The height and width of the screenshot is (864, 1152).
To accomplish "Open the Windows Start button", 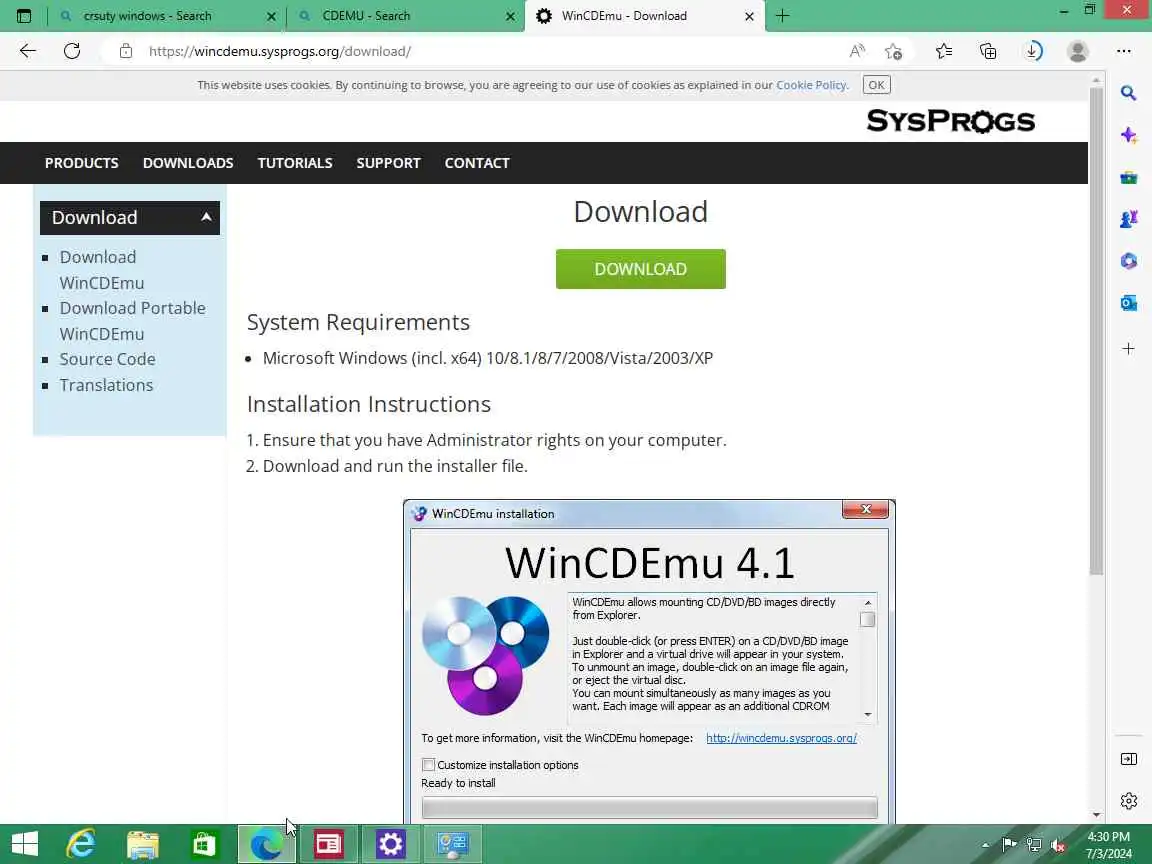I will click(x=24, y=844).
